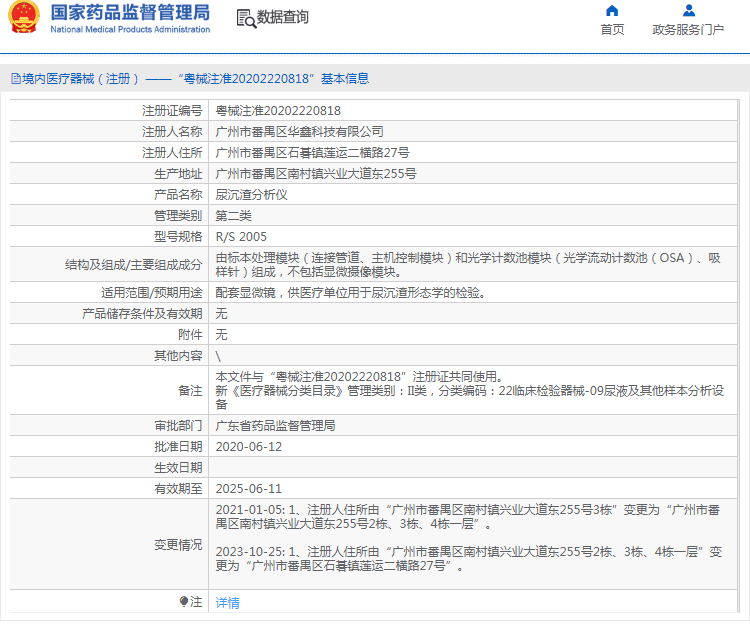This screenshot has width=750, height=628.
Task: Click the 有效期至 label
Action: [x=178, y=489]
